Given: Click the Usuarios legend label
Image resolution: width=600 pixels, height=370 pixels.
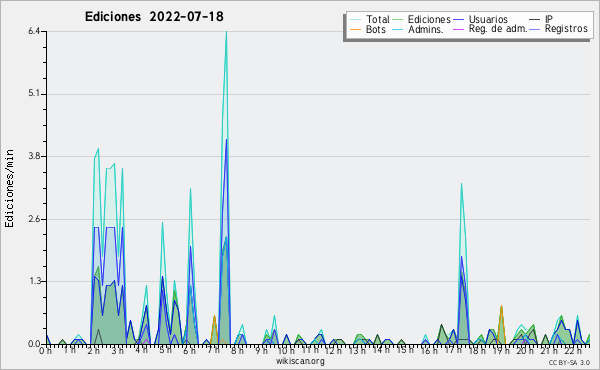Looking at the screenshot, I should click(488, 19).
